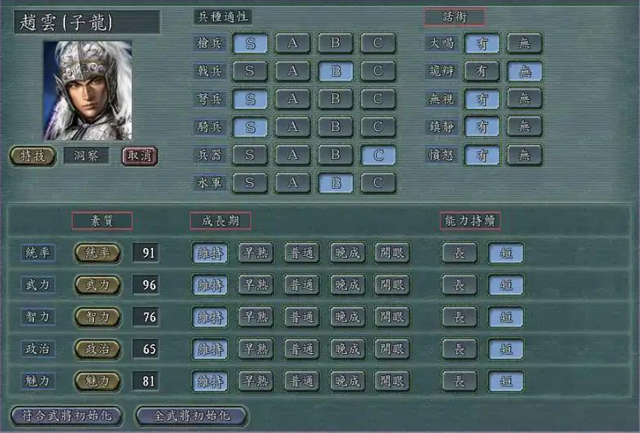Set 統率 ability duration to 長
Viewport: 640px width, 433px height.
[x=460, y=253]
